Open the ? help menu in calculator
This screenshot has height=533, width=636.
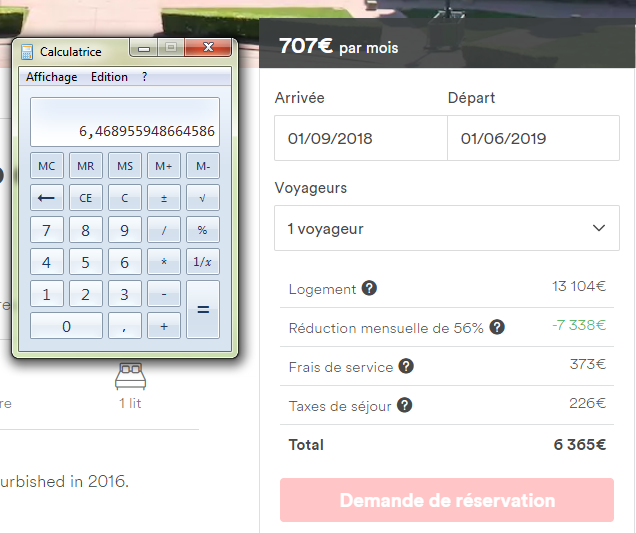click(x=144, y=77)
